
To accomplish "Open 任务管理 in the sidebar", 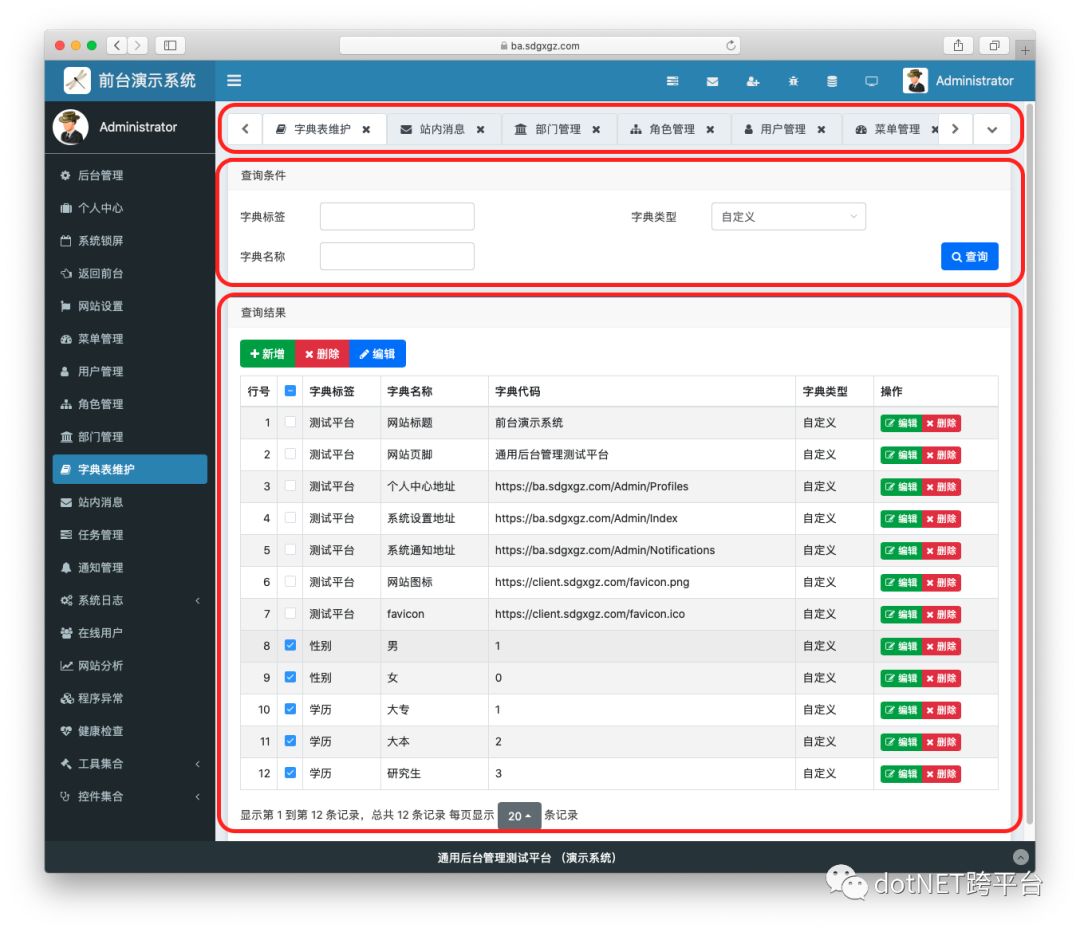I will (x=100, y=535).
